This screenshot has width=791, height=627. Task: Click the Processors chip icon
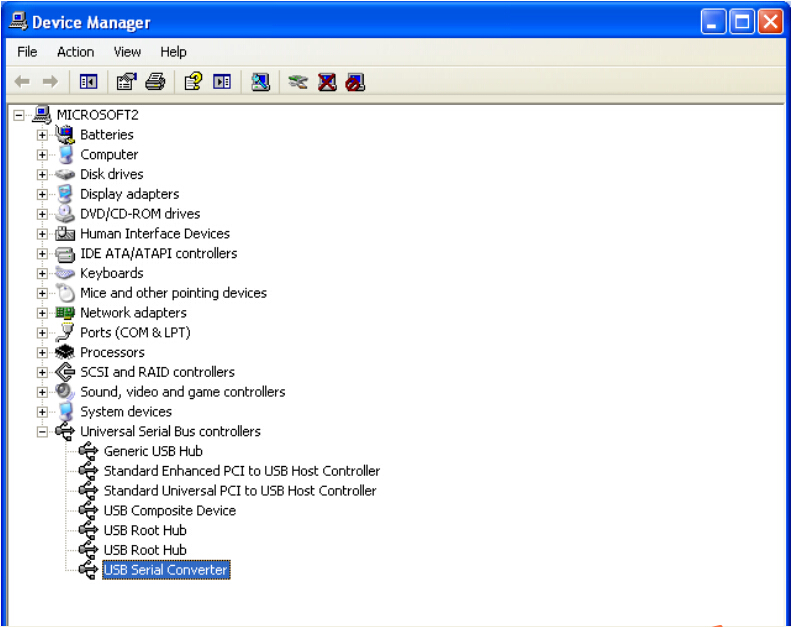point(65,352)
